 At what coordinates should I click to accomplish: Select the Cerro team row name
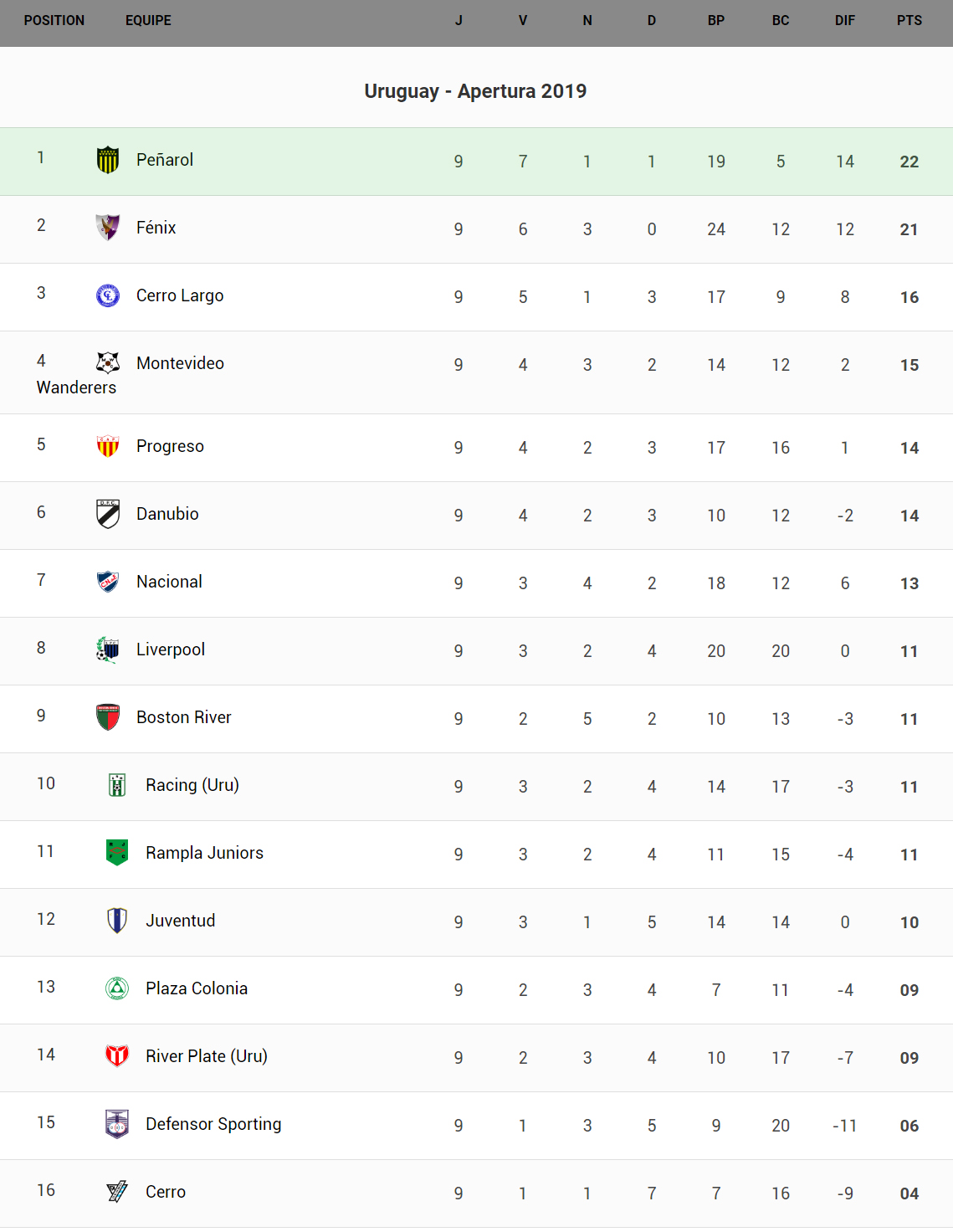click(166, 1192)
